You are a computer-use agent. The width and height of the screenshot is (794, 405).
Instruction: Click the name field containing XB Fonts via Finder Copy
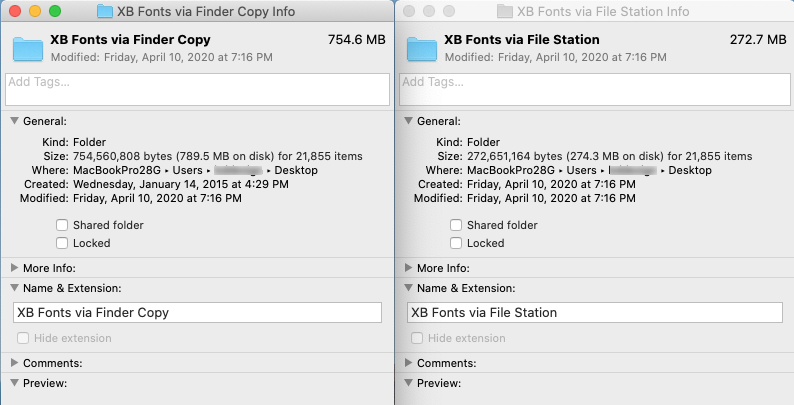click(197, 313)
